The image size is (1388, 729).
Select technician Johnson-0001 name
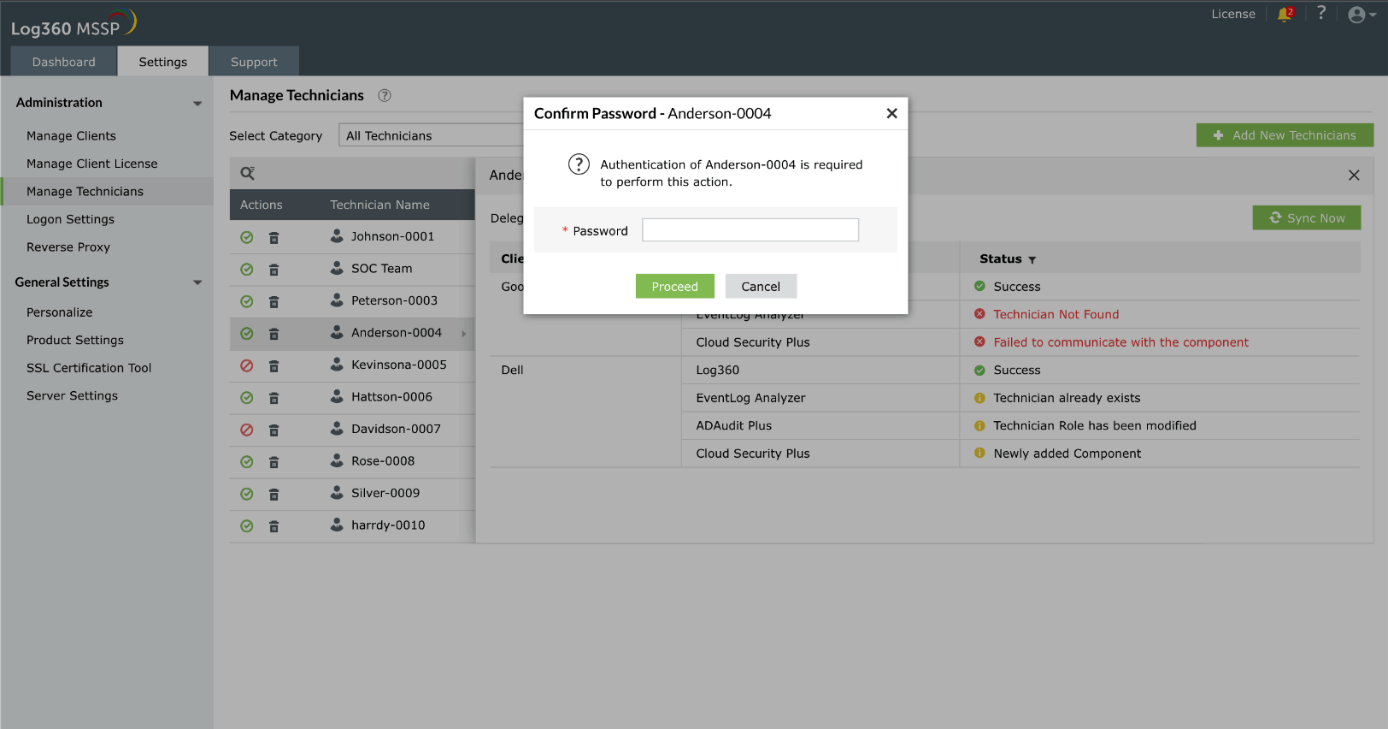pos(393,237)
